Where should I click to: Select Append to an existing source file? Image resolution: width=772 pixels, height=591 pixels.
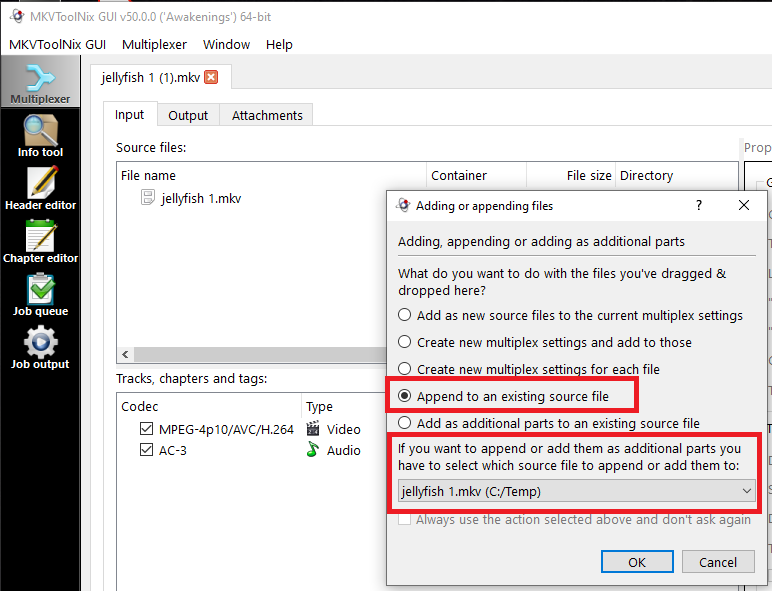click(x=405, y=395)
